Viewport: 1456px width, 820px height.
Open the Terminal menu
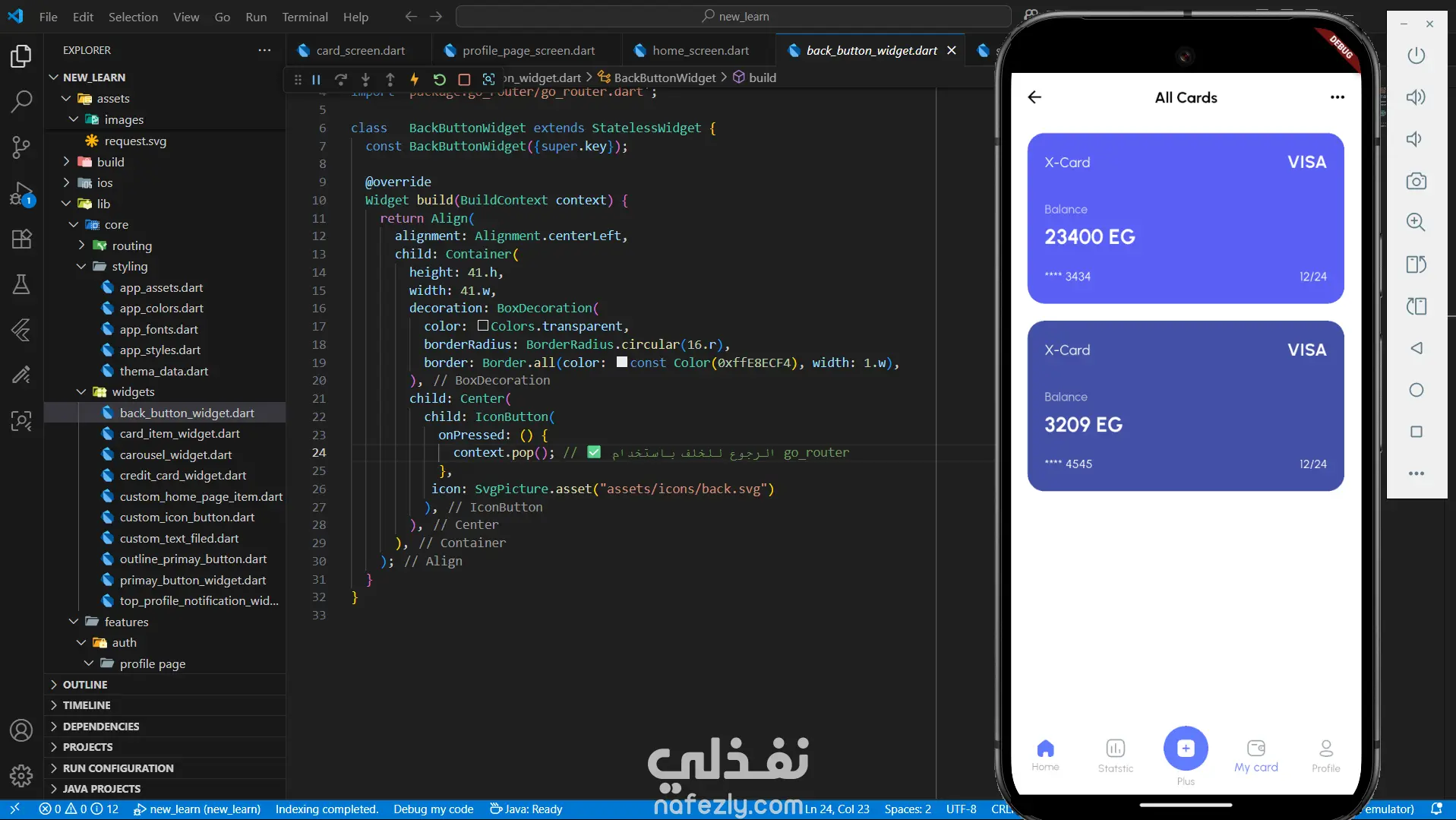point(305,17)
